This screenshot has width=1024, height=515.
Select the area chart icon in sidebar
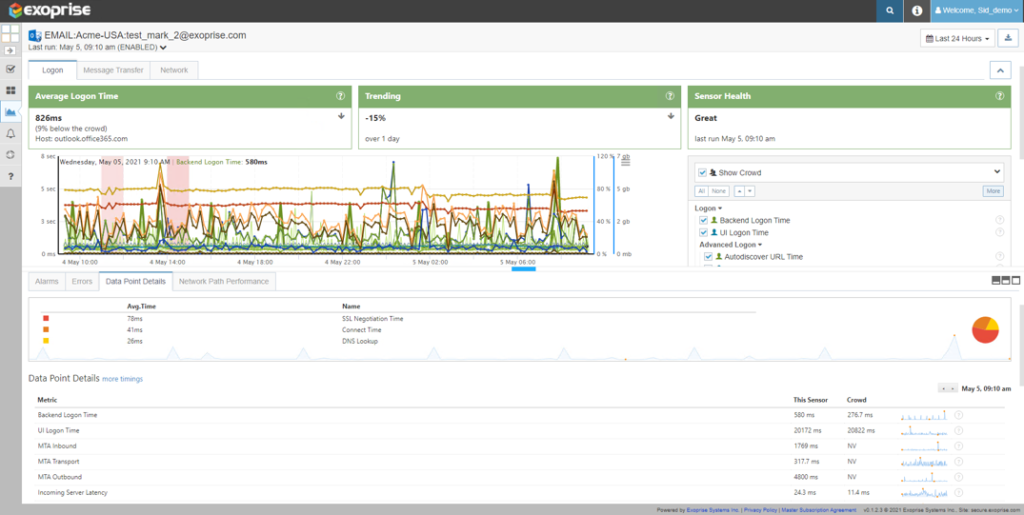[10, 112]
